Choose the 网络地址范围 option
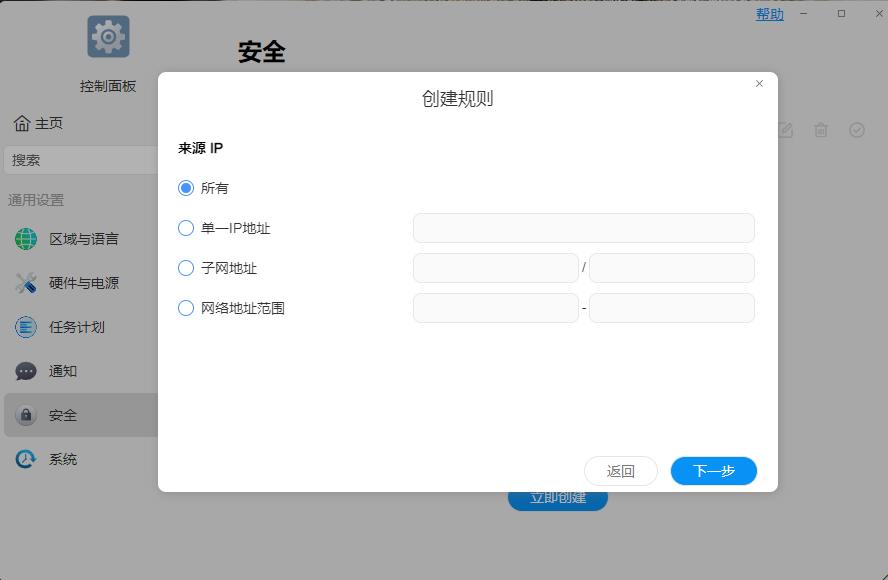Screen dimensions: 888x580 (185, 308)
